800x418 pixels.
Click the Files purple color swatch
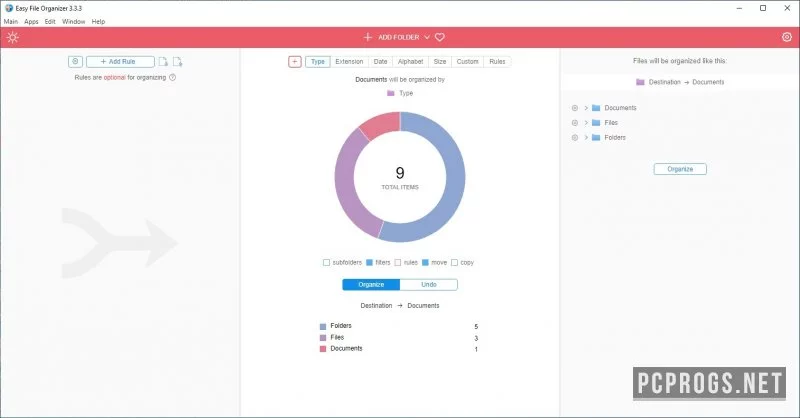coord(322,338)
